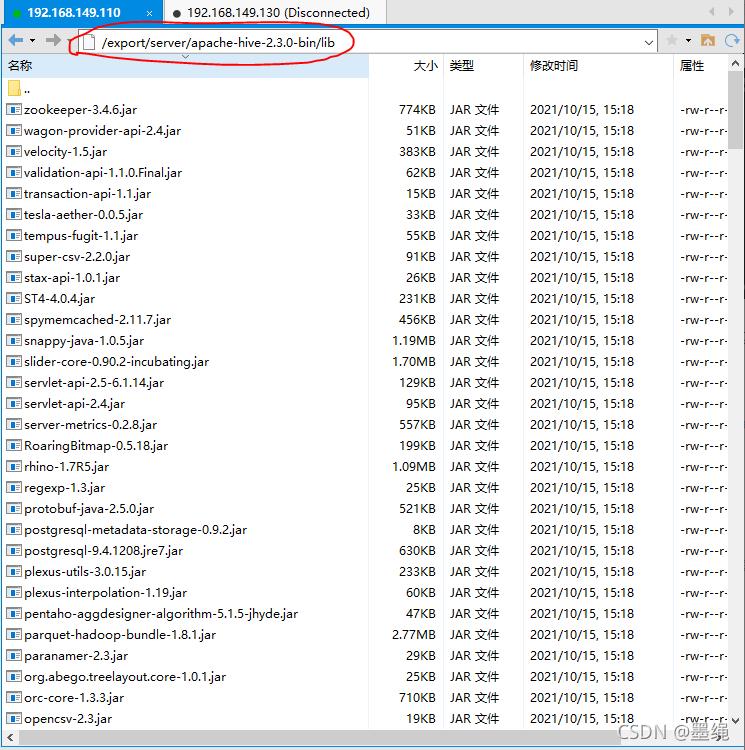Click the plexus-utils-3.0.15.jar file name
The image size is (745, 750).
pyautogui.click(x=85, y=572)
